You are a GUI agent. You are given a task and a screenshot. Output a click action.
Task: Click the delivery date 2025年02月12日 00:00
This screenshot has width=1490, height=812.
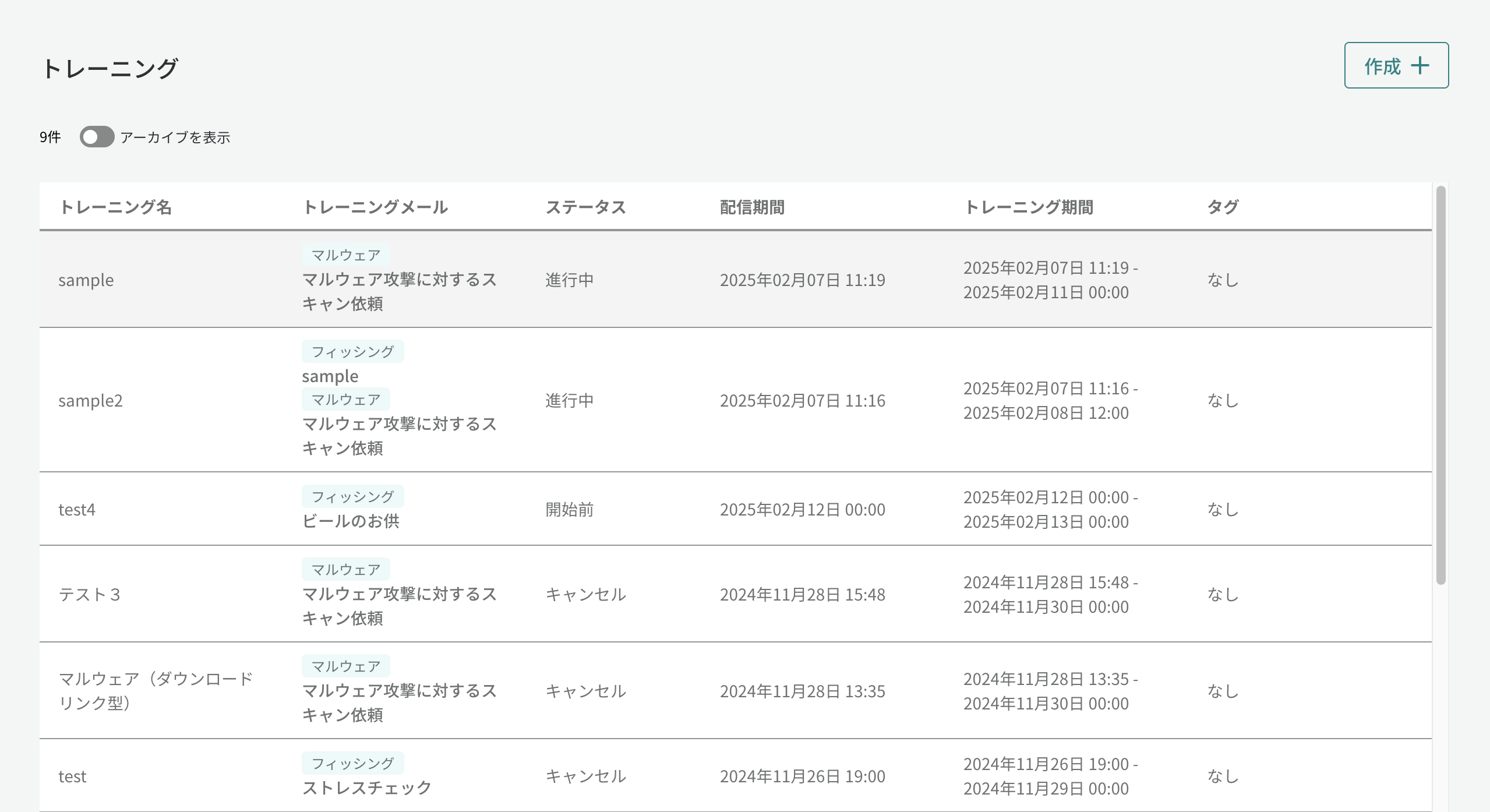click(803, 510)
